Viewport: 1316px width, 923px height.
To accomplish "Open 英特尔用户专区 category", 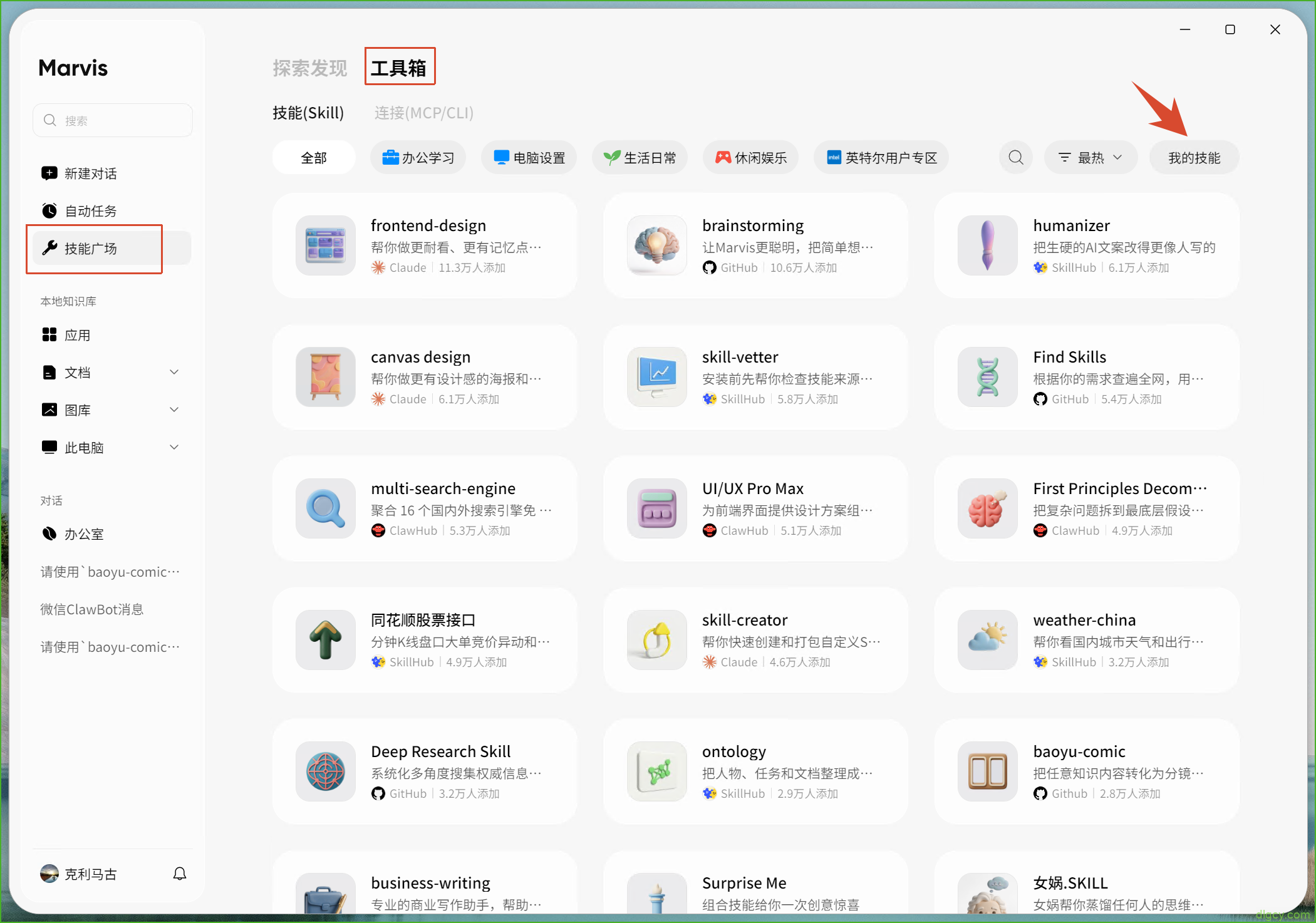I will [x=881, y=158].
